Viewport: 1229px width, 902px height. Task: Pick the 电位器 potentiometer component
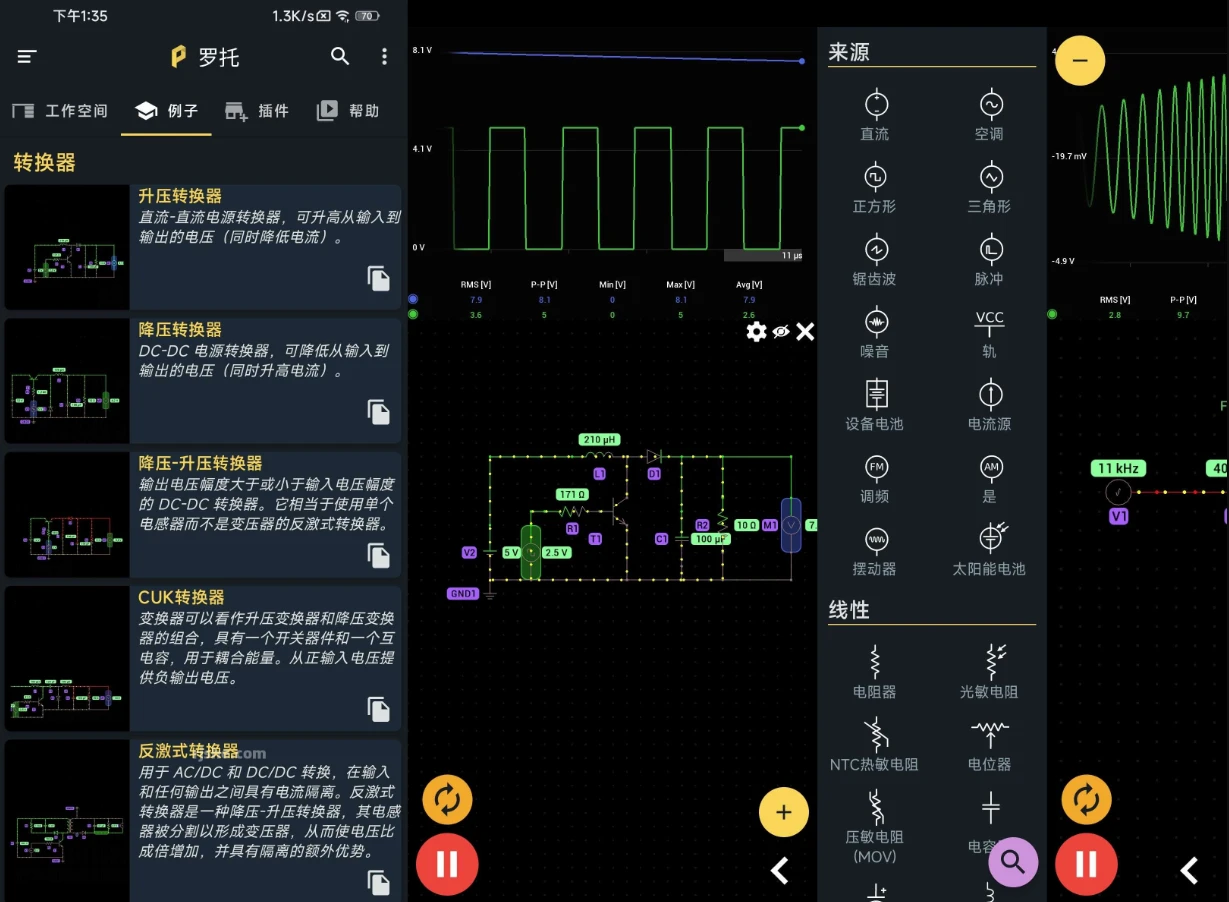coord(989,745)
